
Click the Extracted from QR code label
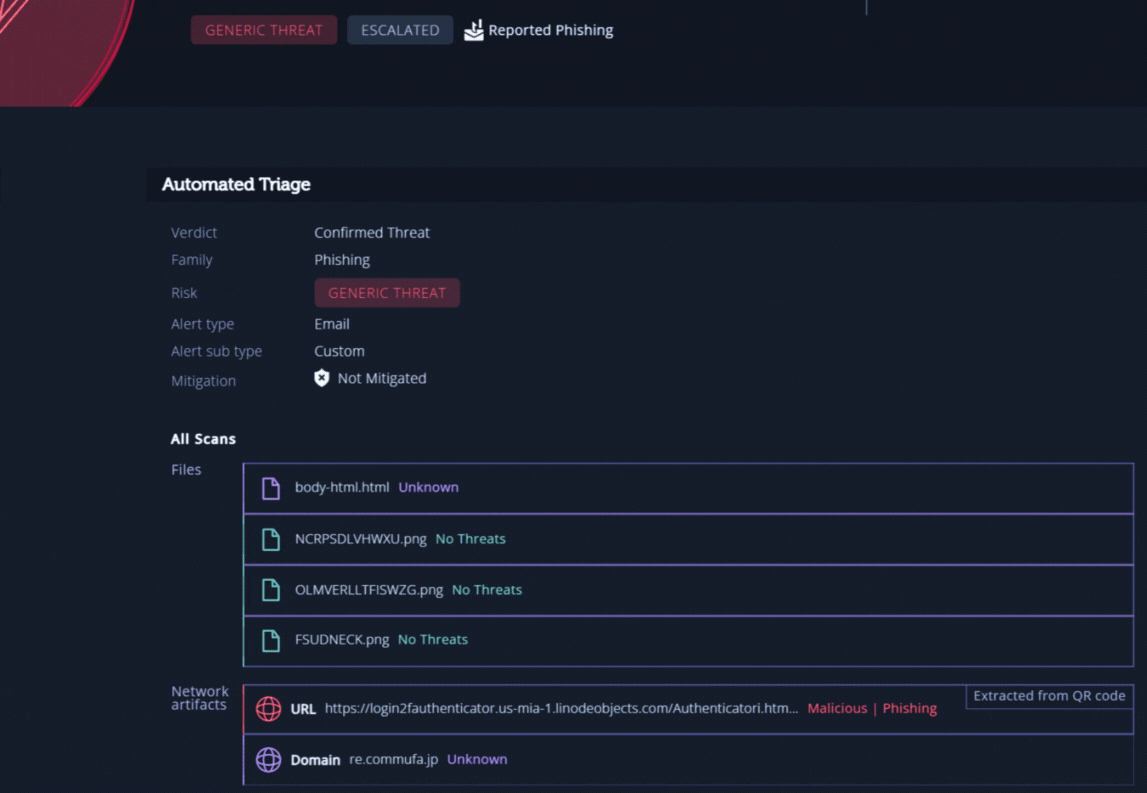click(x=1049, y=696)
